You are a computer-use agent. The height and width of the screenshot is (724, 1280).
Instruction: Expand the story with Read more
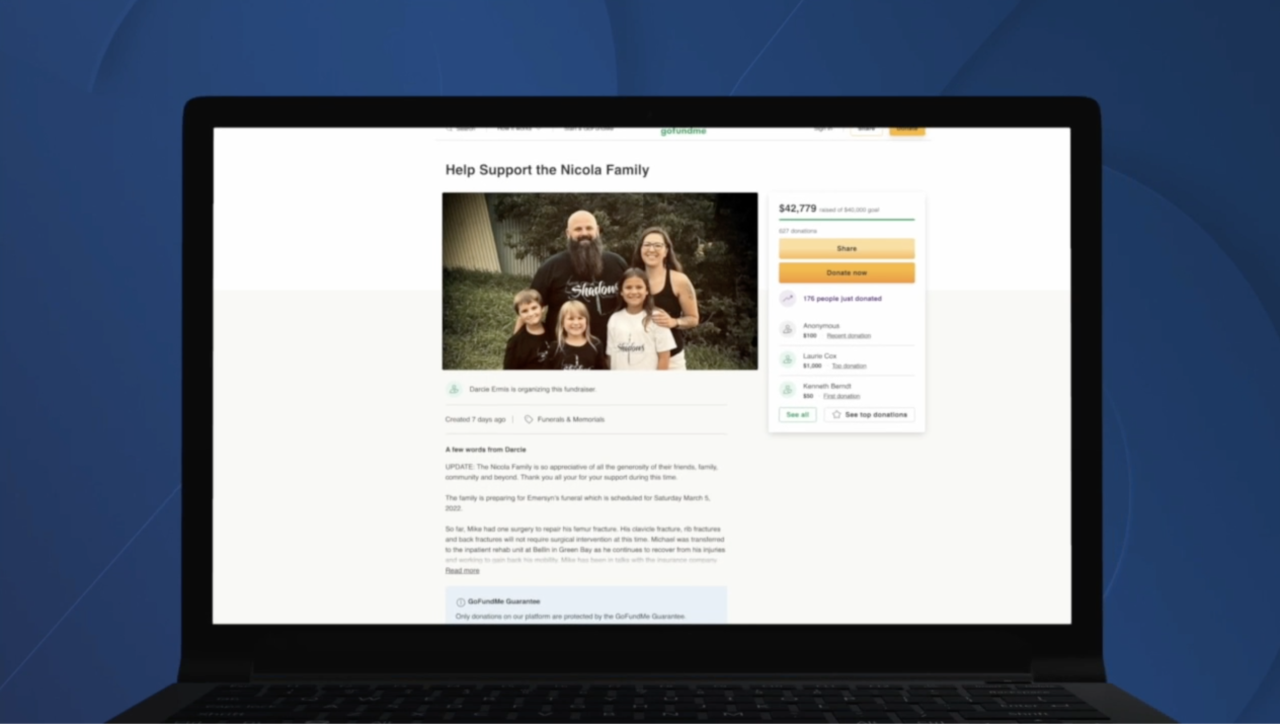click(x=462, y=571)
